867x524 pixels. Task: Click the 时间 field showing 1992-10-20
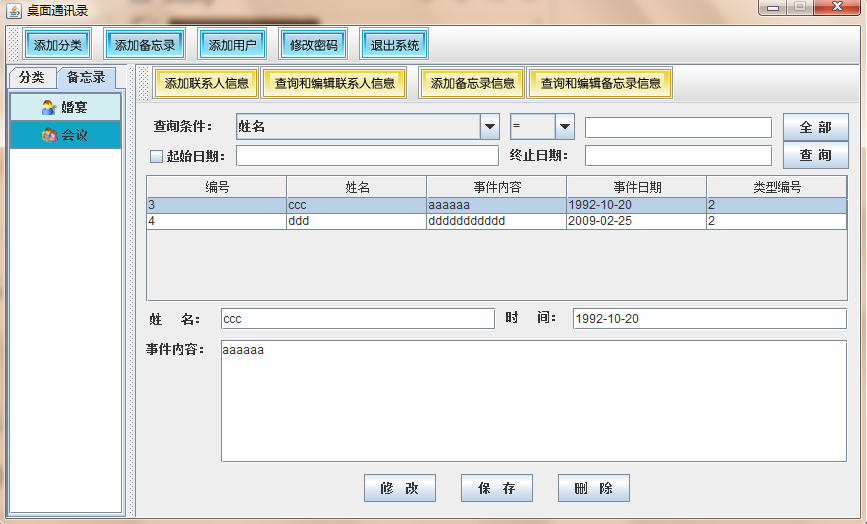tap(709, 318)
